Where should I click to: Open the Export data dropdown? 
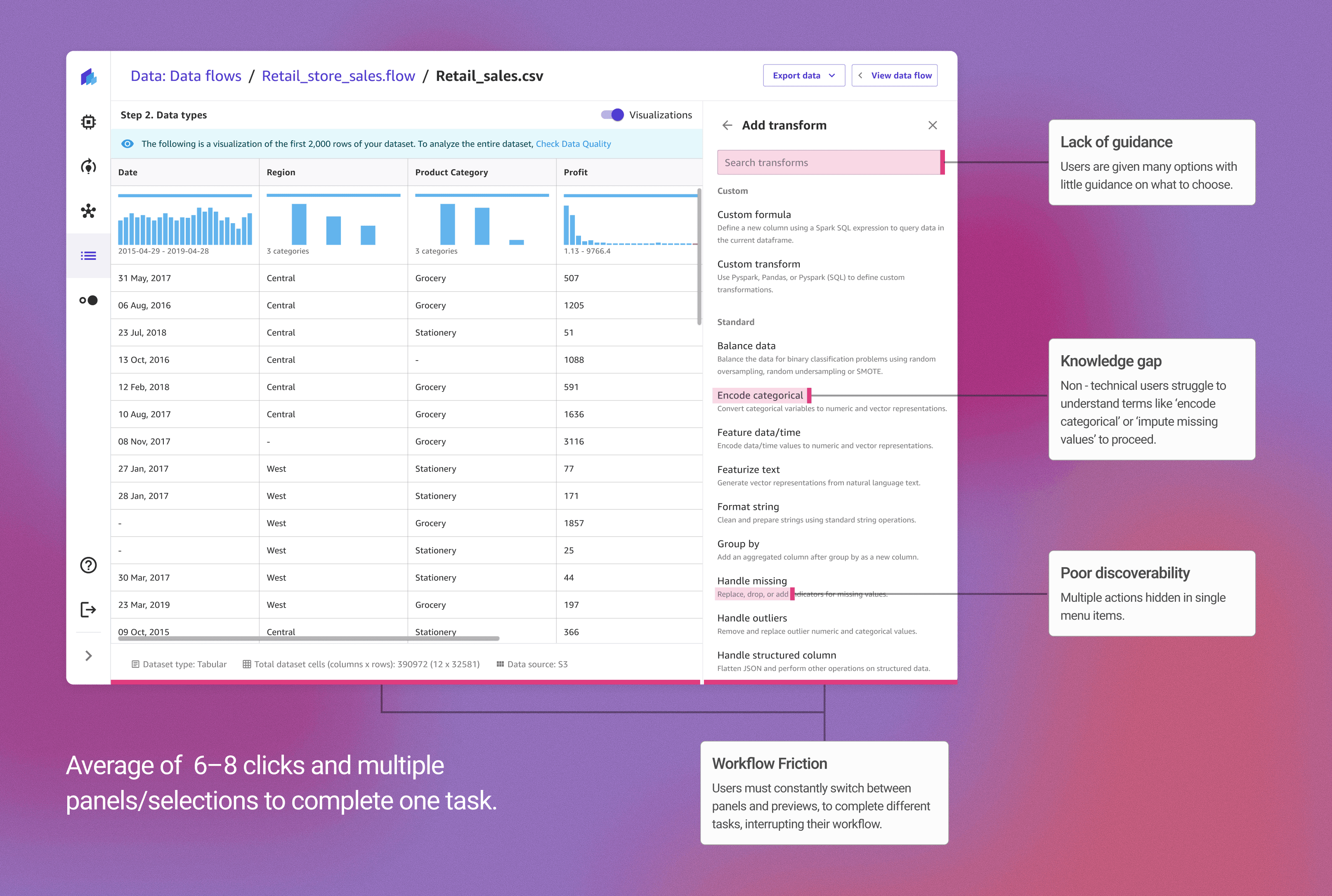(x=803, y=75)
